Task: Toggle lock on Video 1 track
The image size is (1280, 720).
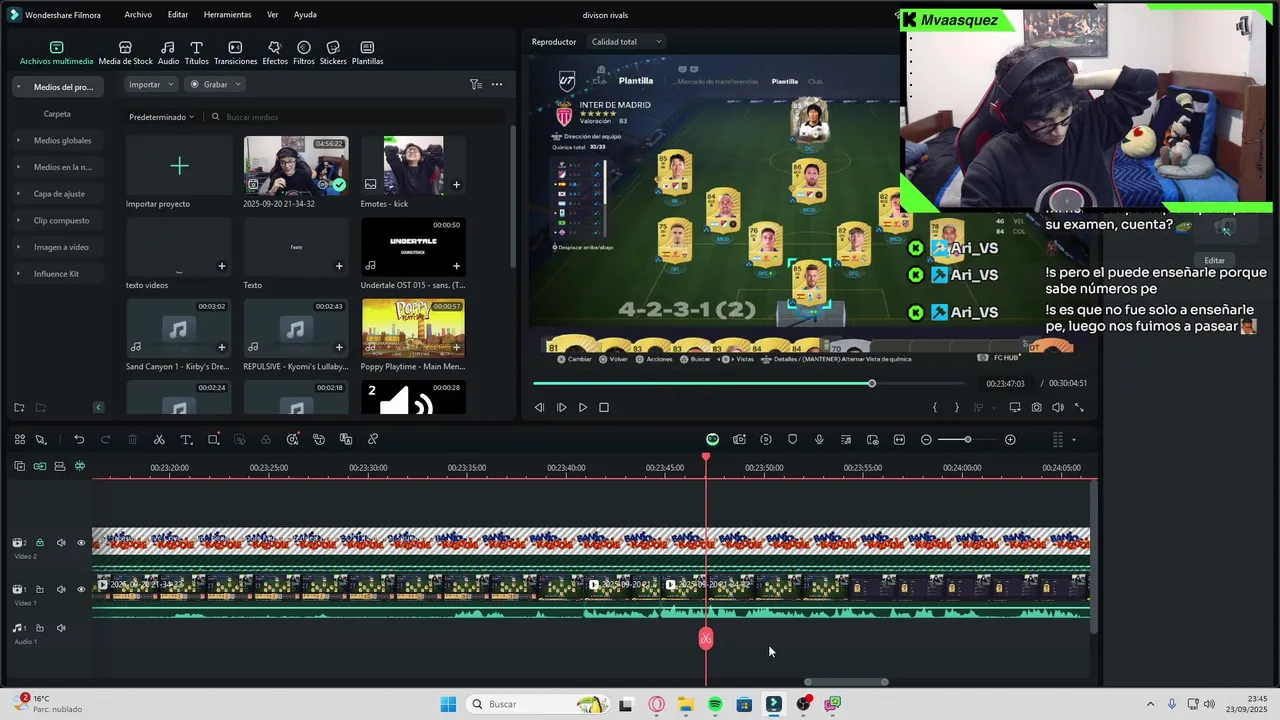Action: [40, 589]
